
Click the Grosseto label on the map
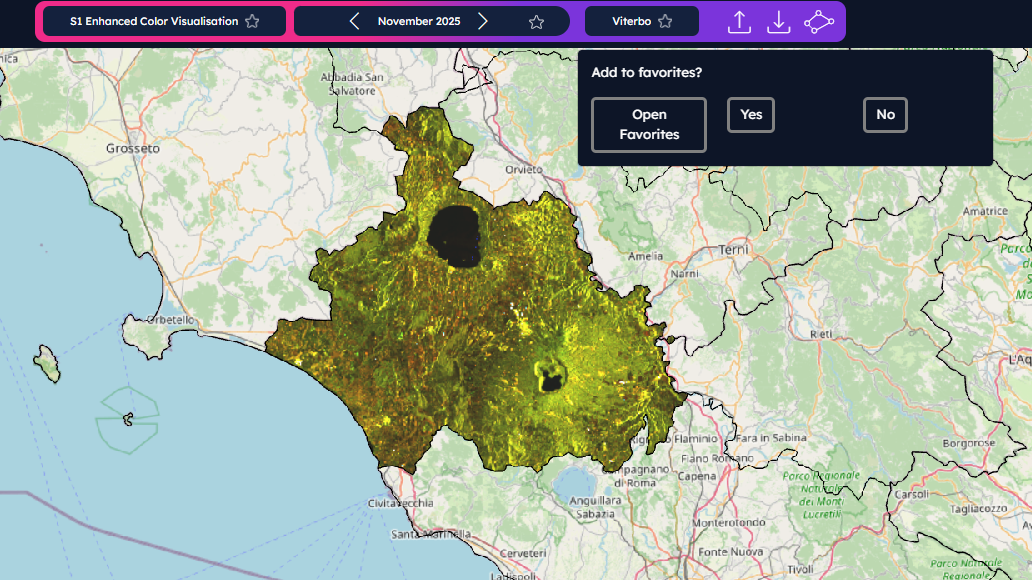pyautogui.click(x=132, y=148)
